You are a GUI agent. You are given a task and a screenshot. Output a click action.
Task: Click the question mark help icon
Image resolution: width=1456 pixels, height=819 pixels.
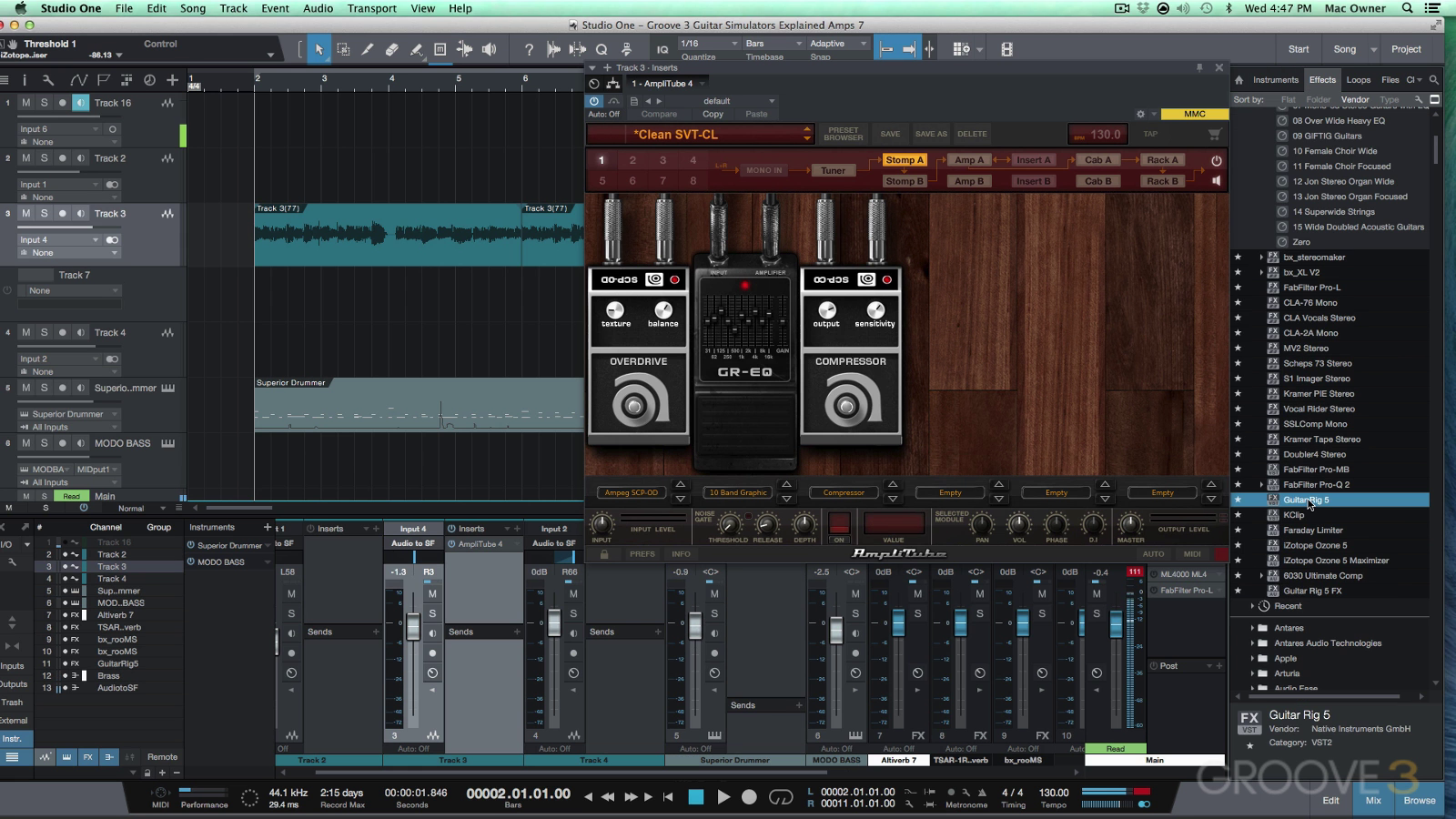click(x=529, y=49)
